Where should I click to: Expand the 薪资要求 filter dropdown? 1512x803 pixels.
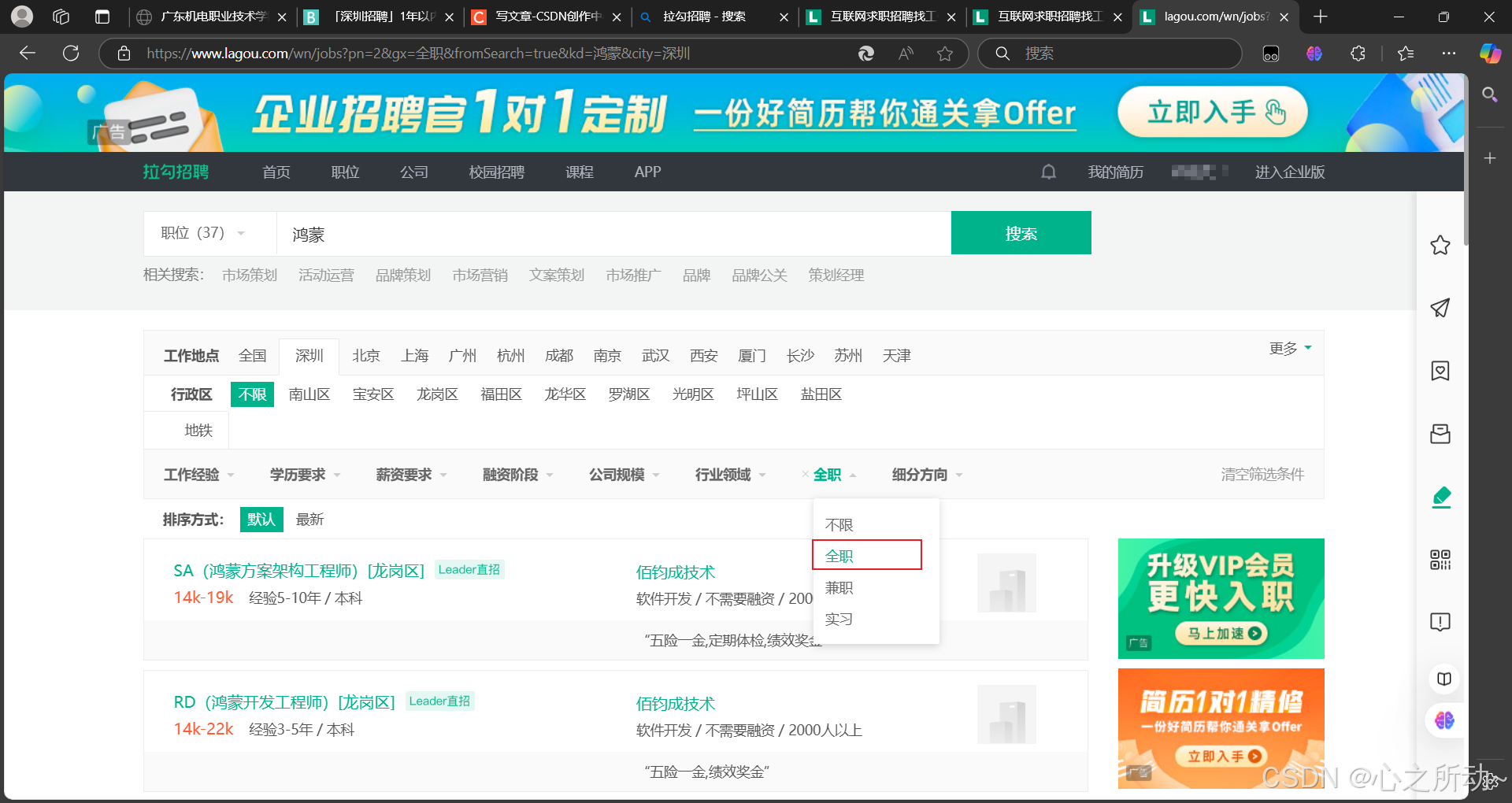(x=412, y=475)
